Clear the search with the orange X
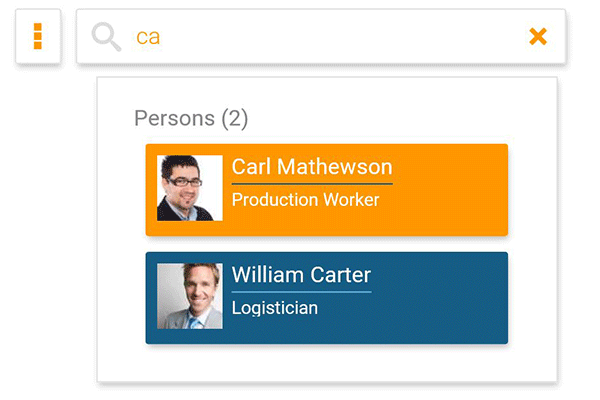Screen dimensions: 600x400 coord(538,36)
